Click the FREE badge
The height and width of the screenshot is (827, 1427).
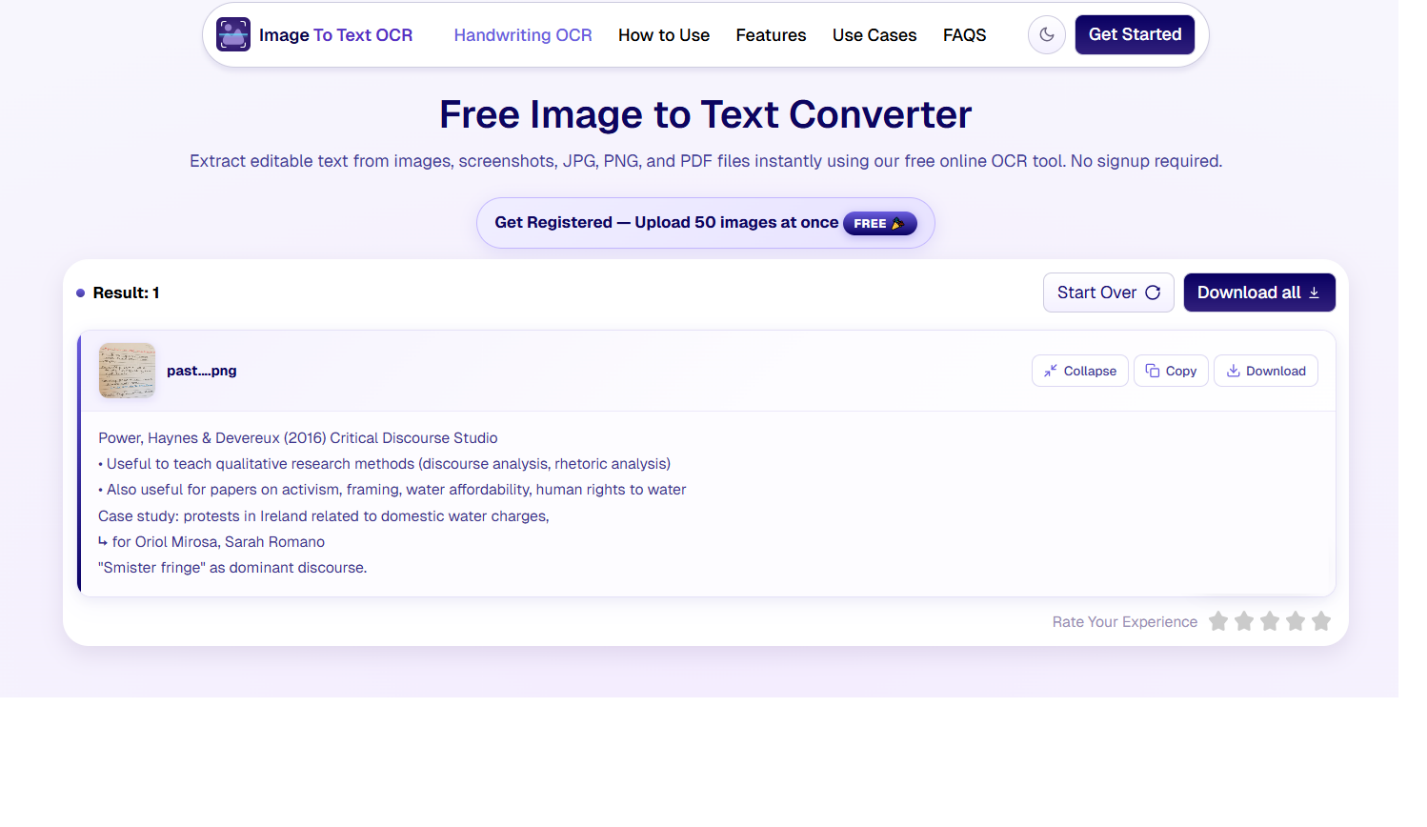click(880, 223)
